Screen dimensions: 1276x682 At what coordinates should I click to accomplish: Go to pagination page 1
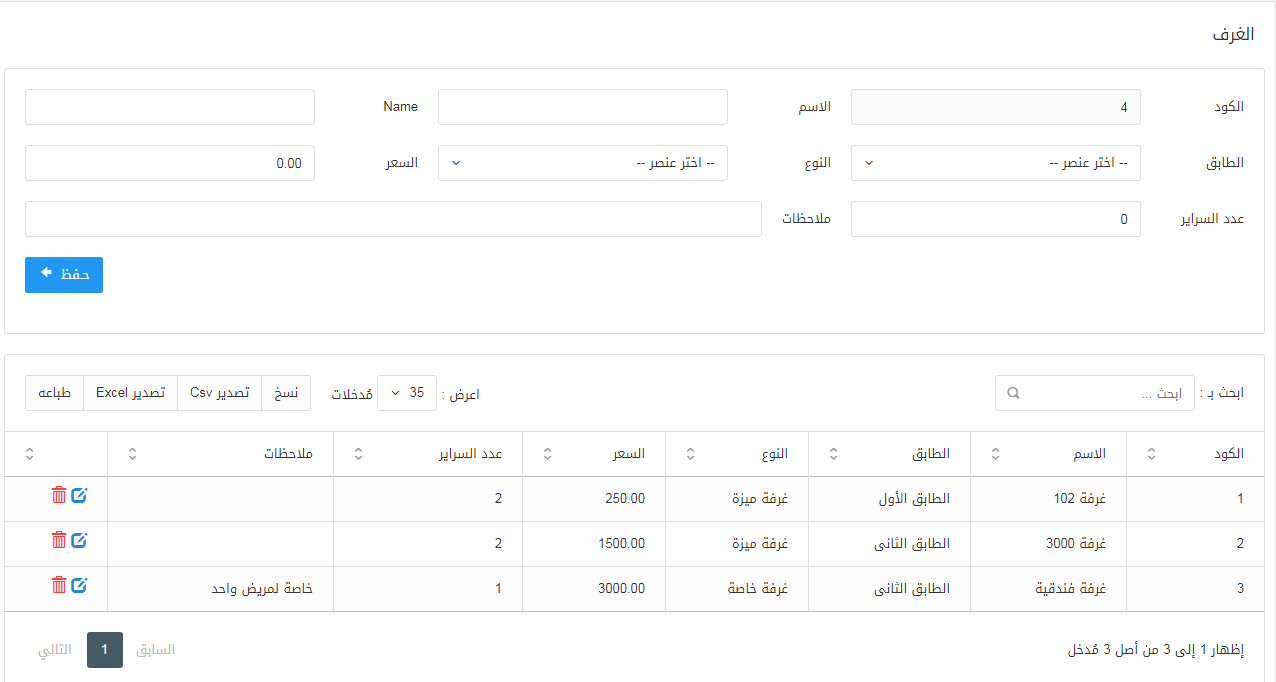click(x=105, y=650)
